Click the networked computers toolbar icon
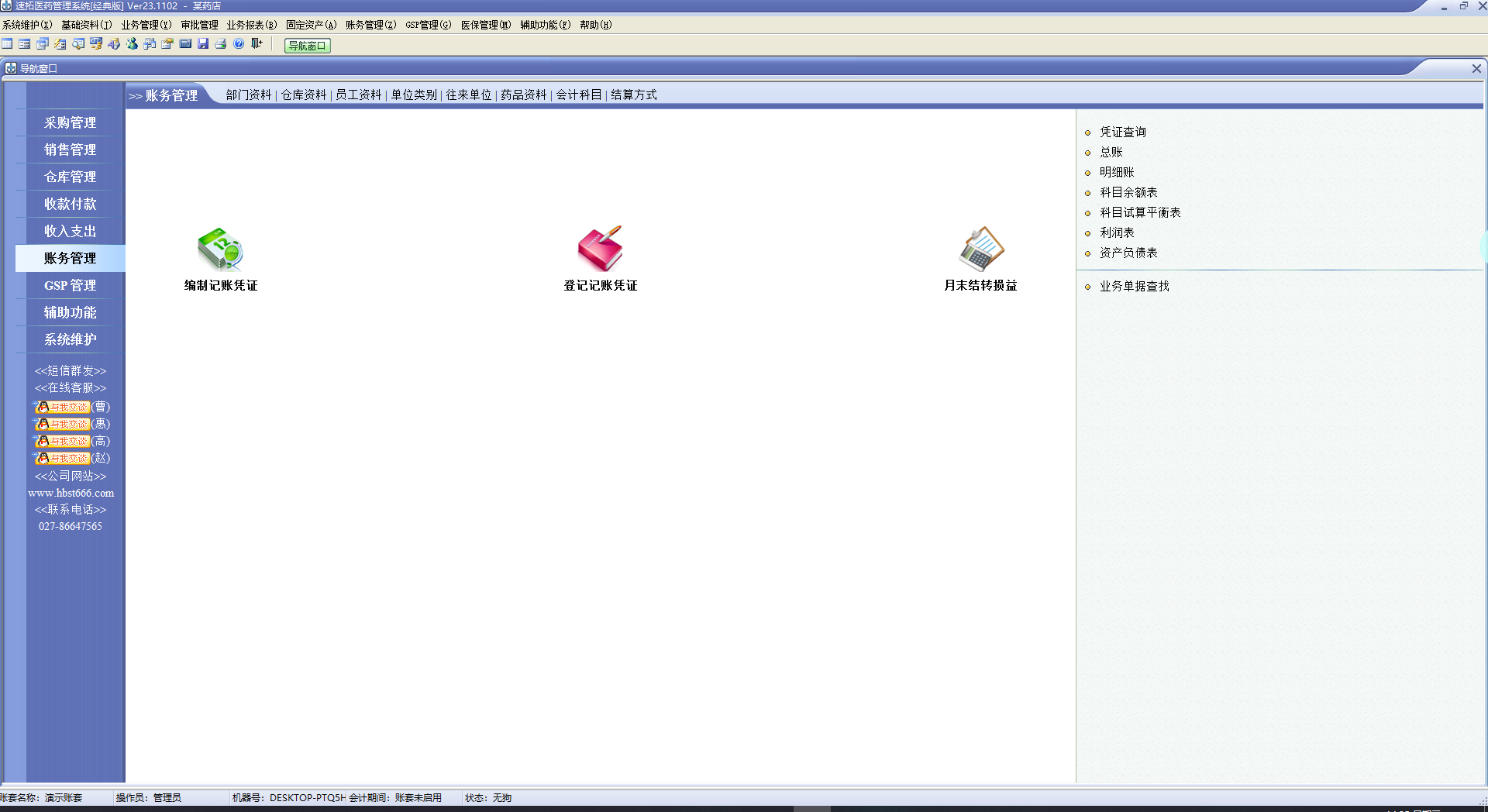1488x812 pixels. (150, 44)
